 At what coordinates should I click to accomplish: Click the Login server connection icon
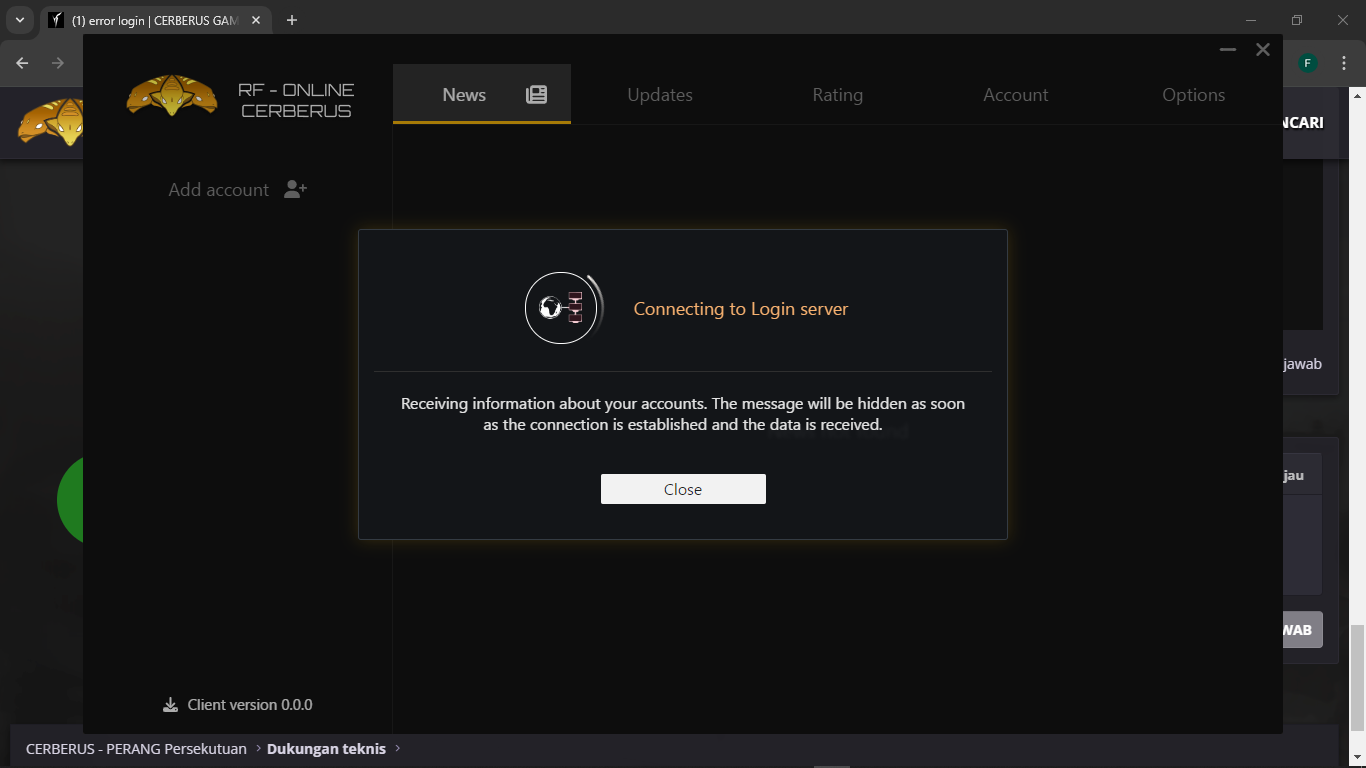click(561, 308)
